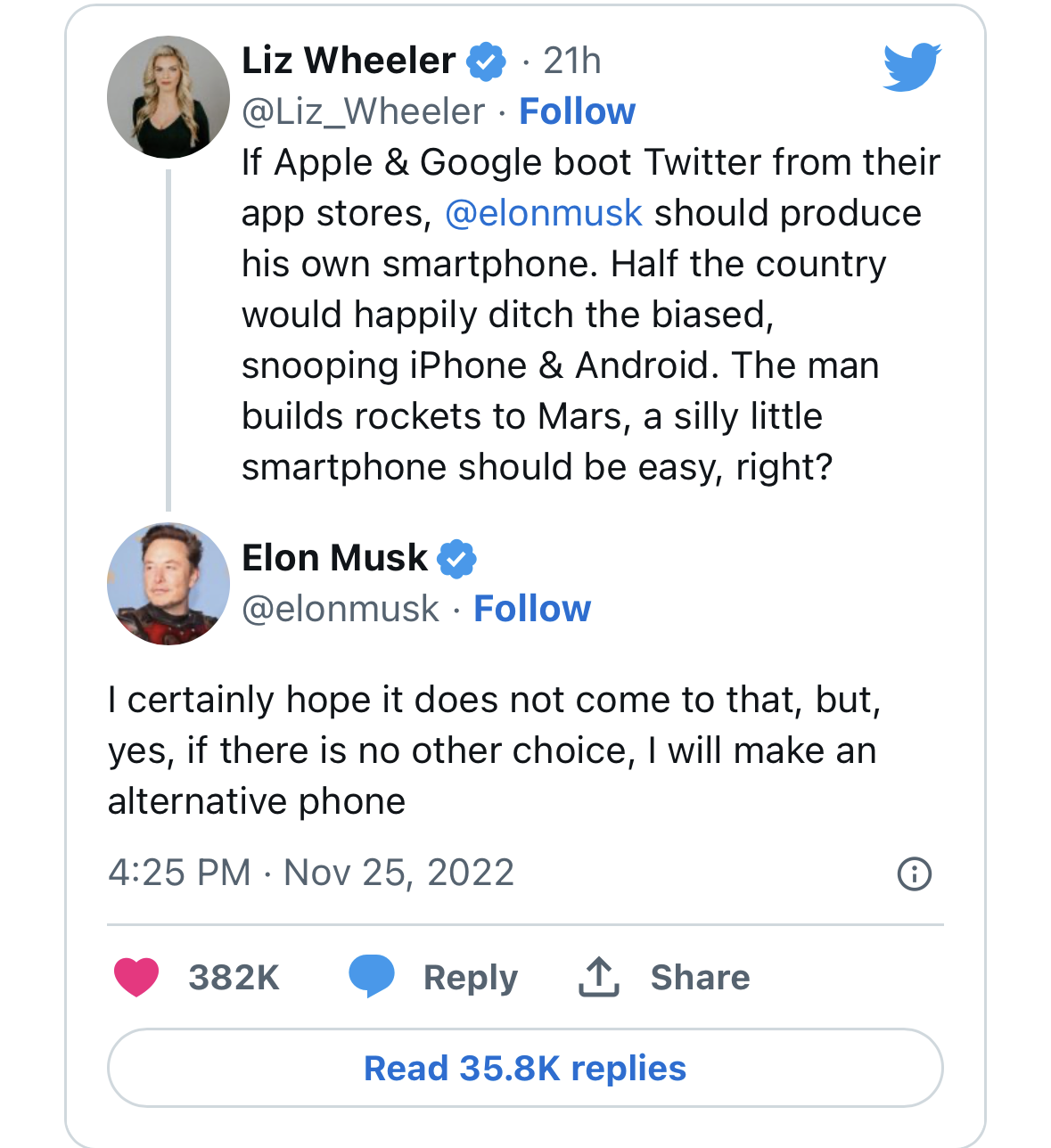Click Liz Wheeler's verified badge
Screen dimensions: 1051x1148
click(487, 61)
